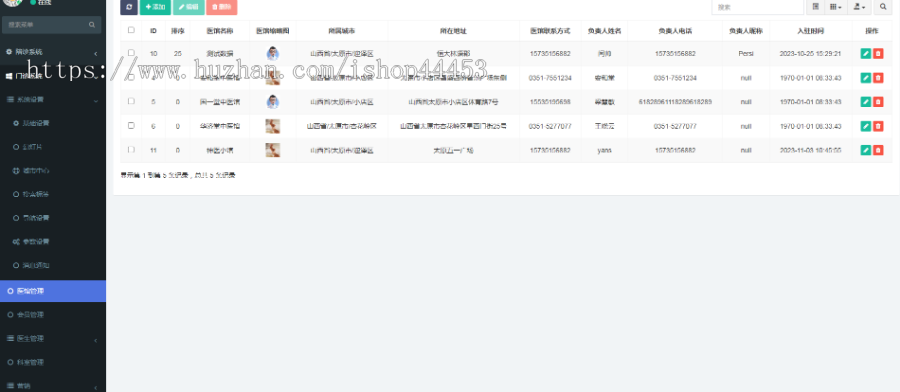Click the '15535155658' contact number cell
900x392 pixels.
[x=550, y=102]
